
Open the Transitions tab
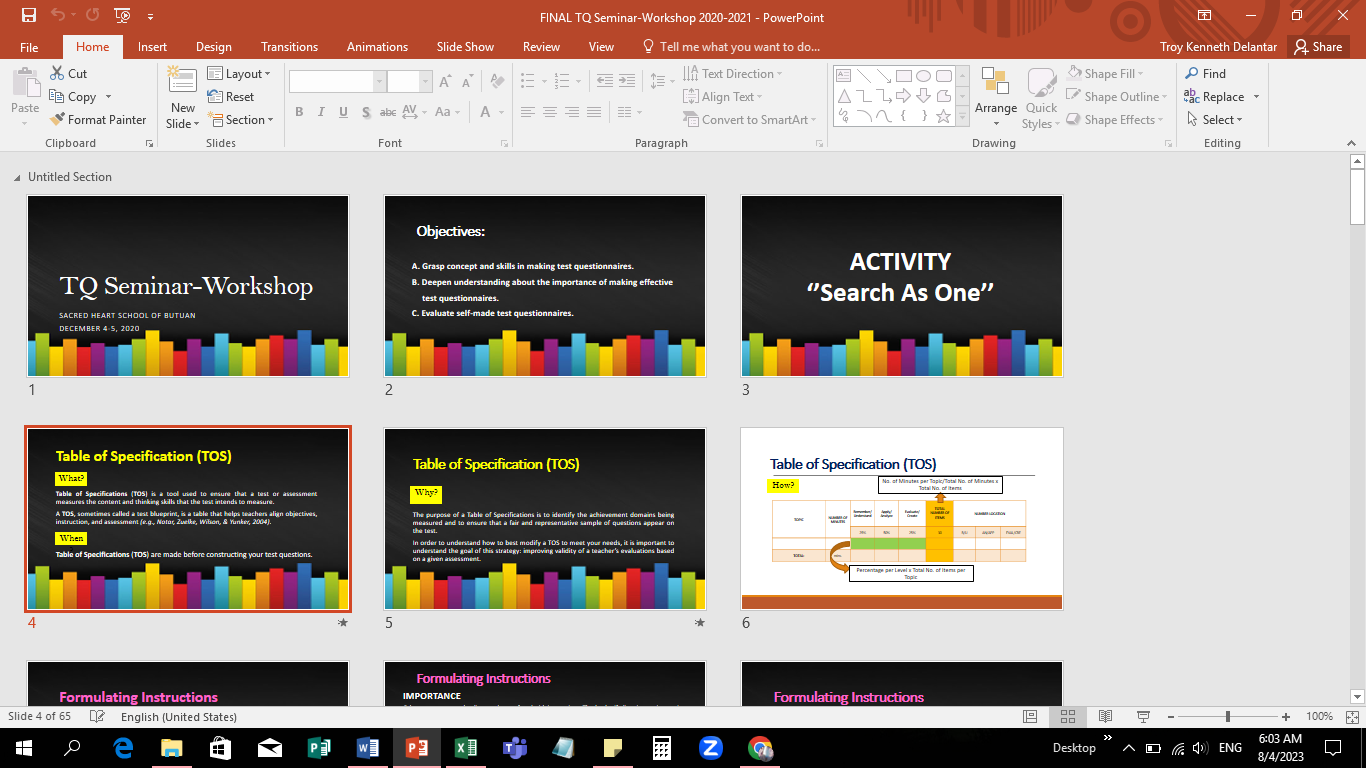coord(289,47)
